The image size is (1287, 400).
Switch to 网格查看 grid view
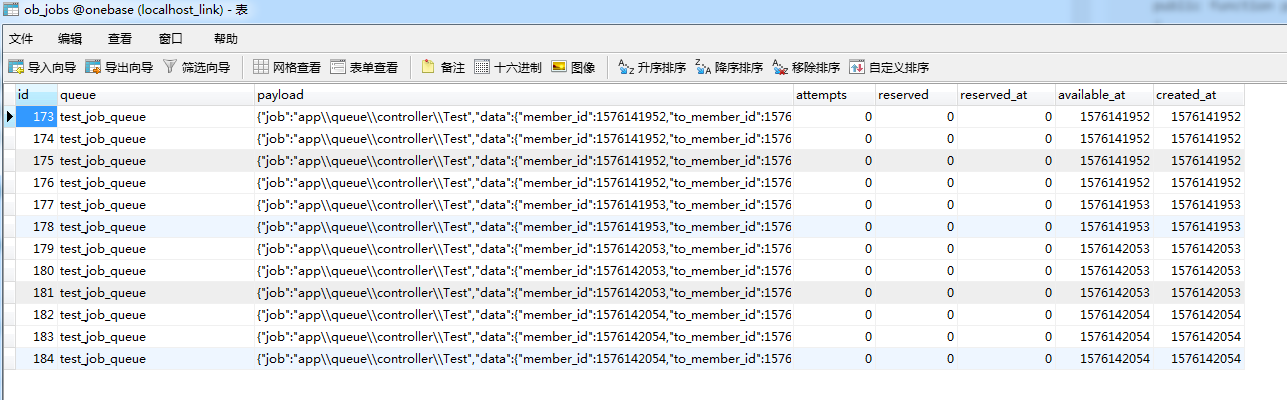tap(287, 68)
